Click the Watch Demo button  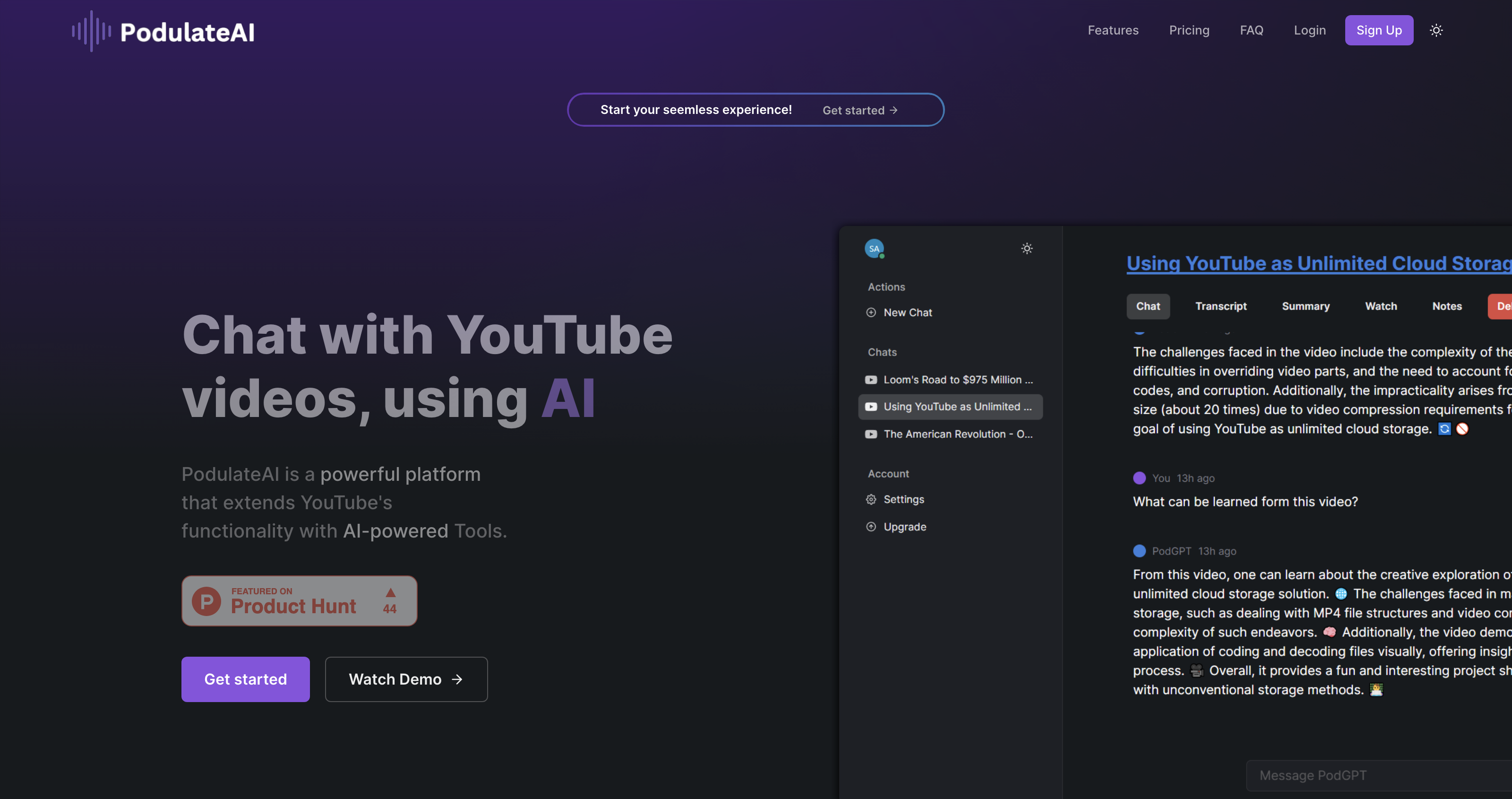(406, 680)
